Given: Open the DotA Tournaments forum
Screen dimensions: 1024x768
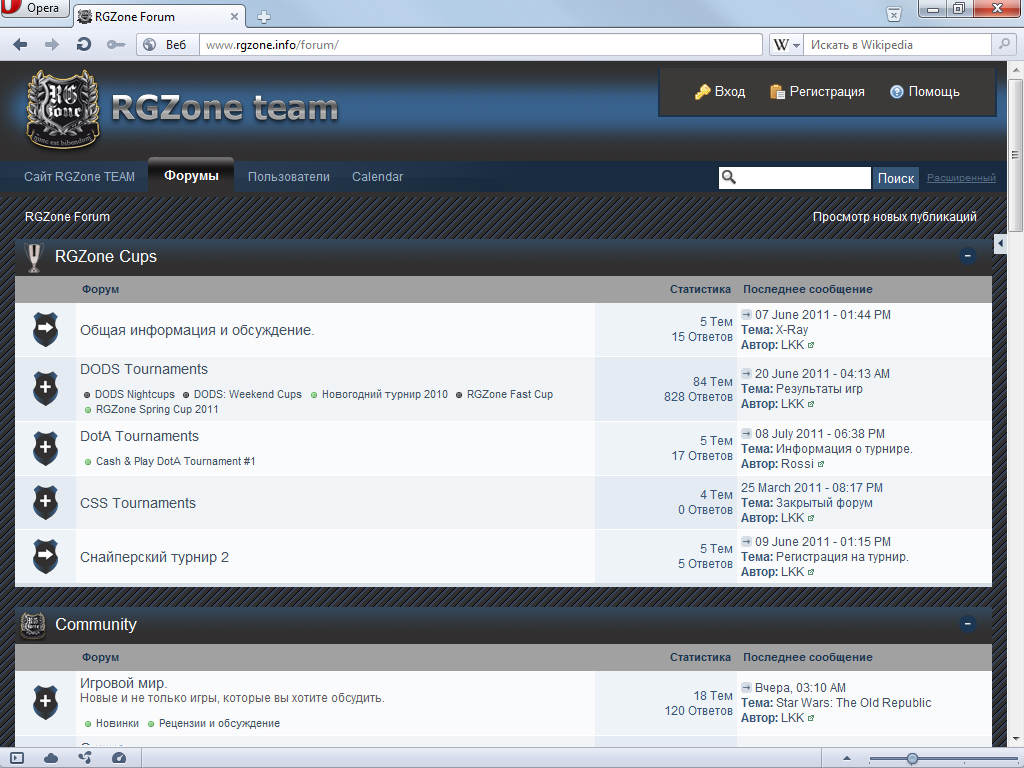Looking at the screenshot, I should coord(139,436).
